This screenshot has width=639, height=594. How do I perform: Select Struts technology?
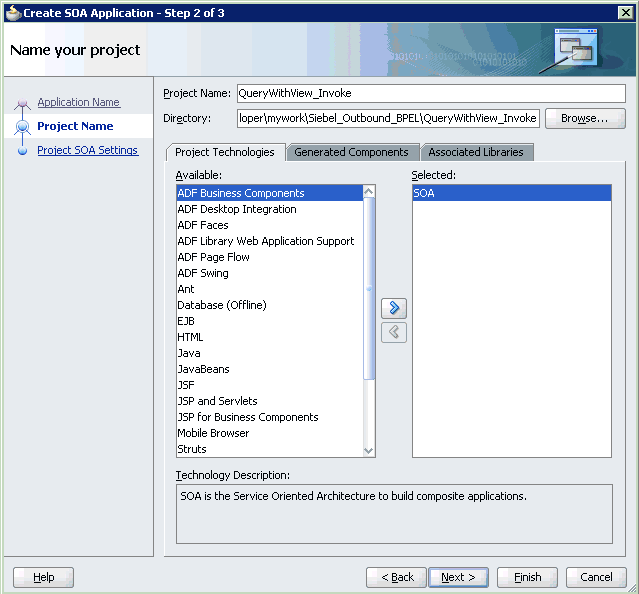270,449
